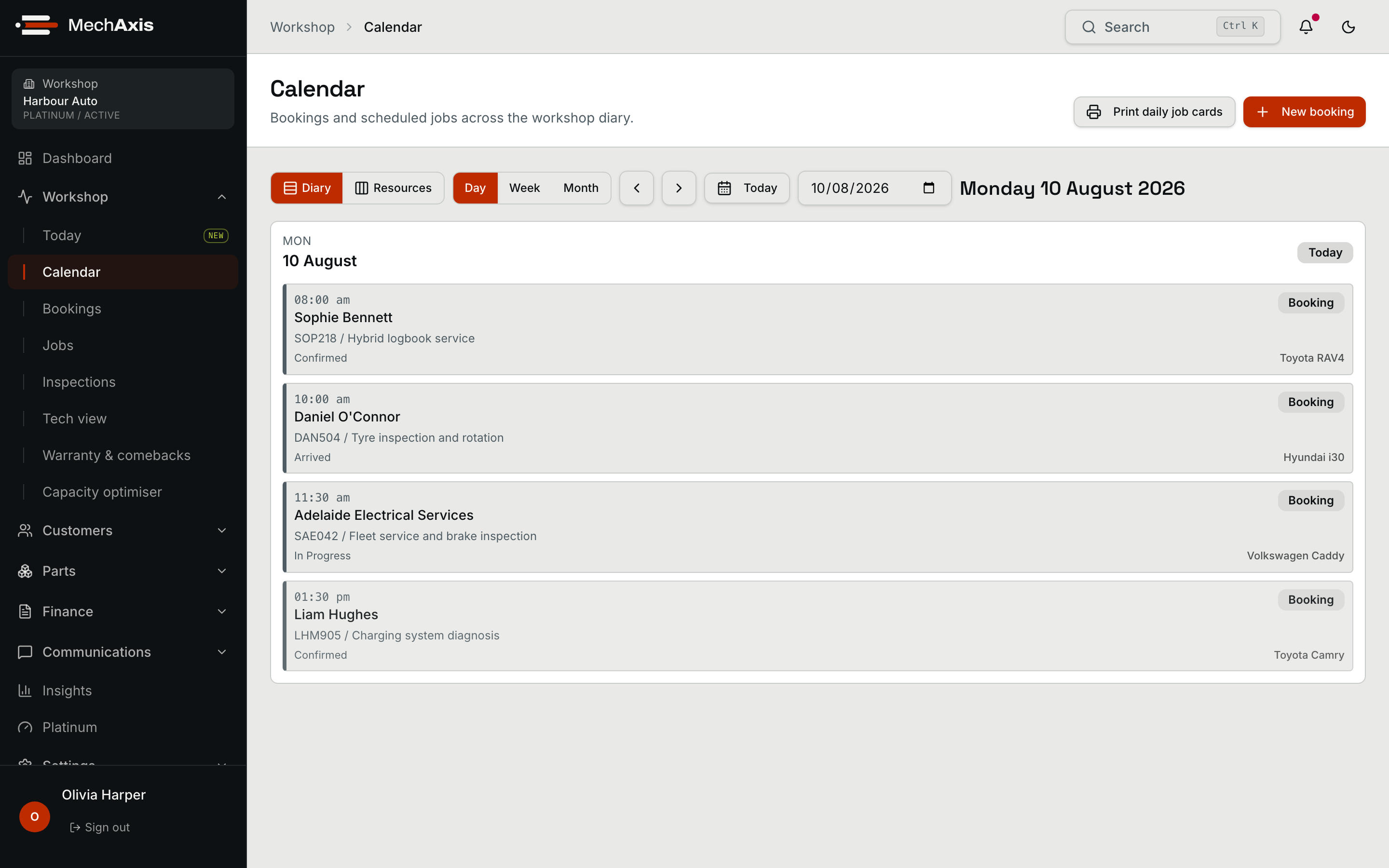Click the MechAxis logo icon

[x=37, y=25]
